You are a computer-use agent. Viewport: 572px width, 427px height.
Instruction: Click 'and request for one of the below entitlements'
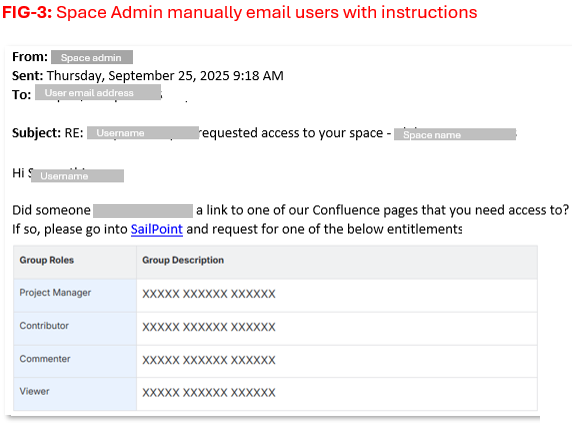point(324,229)
